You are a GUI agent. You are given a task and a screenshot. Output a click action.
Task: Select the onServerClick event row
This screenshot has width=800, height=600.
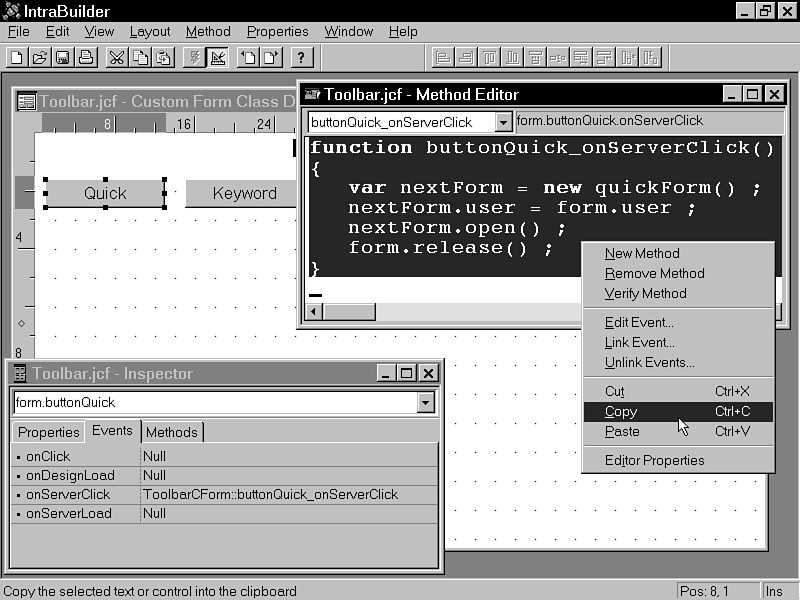tap(224, 494)
